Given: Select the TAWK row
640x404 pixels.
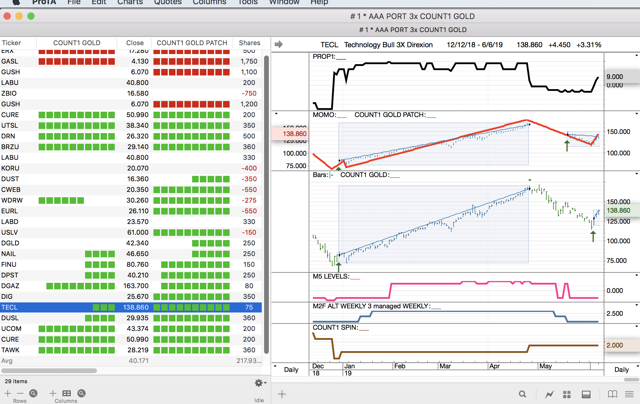Looking at the screenshot, I should (131, 350).
